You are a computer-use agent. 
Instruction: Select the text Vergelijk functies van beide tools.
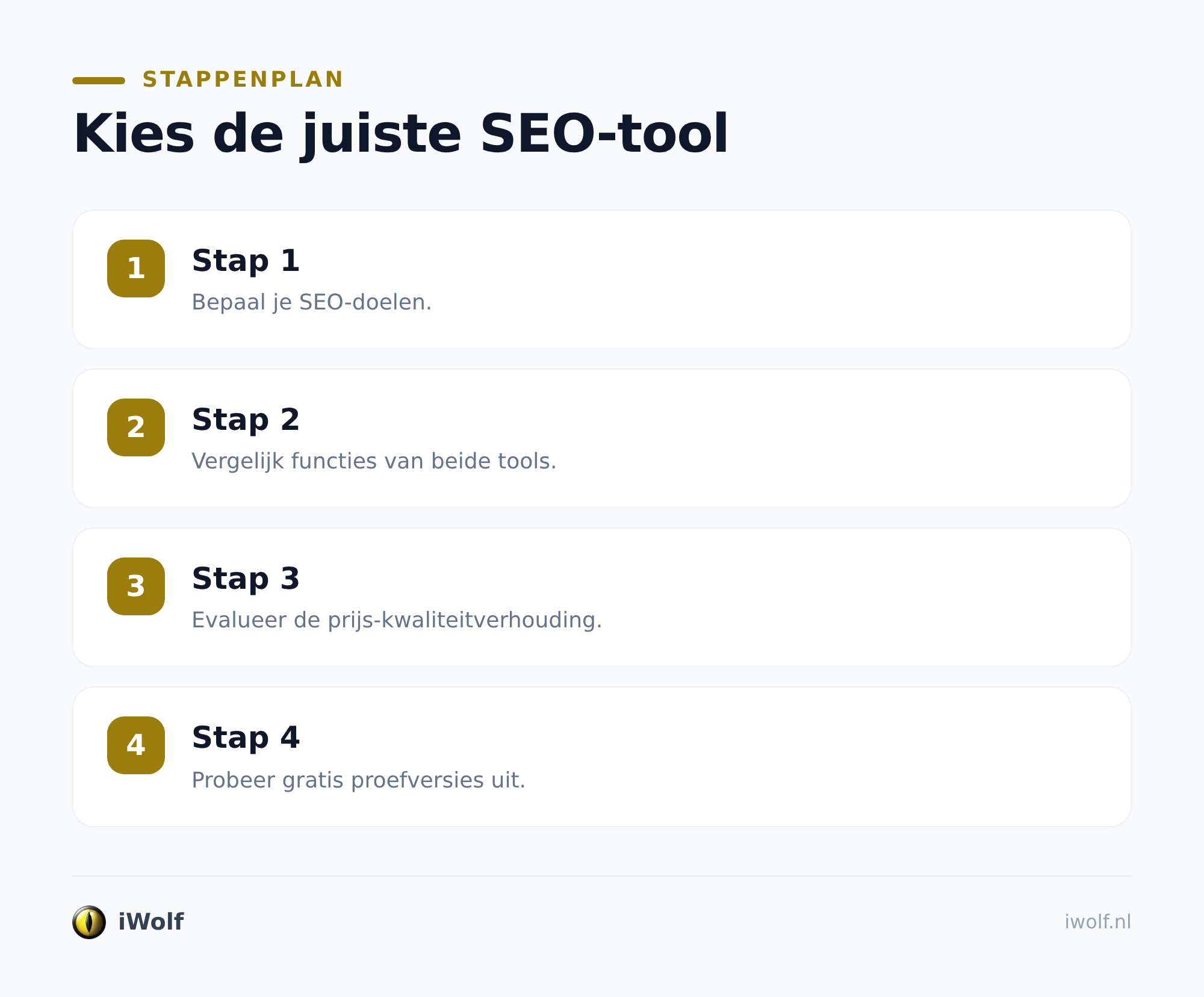coord(374,461)
